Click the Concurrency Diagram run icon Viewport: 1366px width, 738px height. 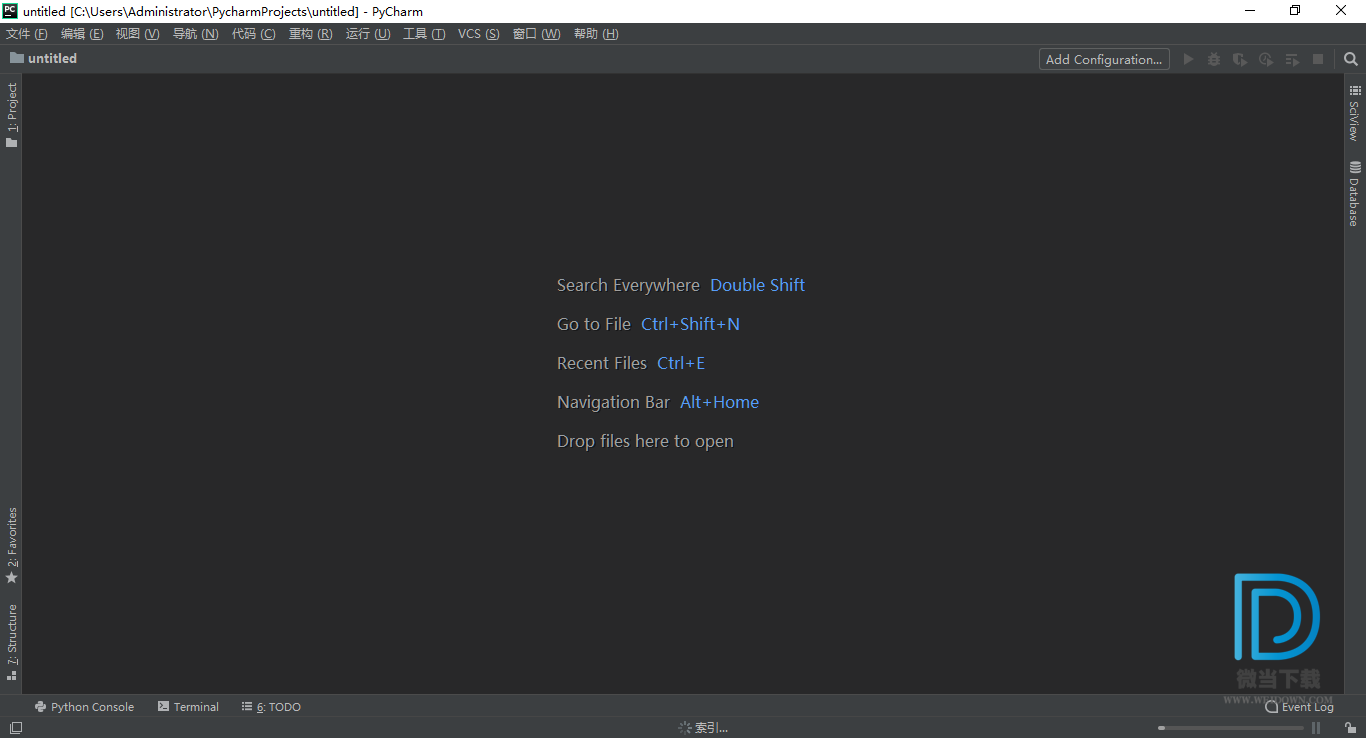(1292, 59)
